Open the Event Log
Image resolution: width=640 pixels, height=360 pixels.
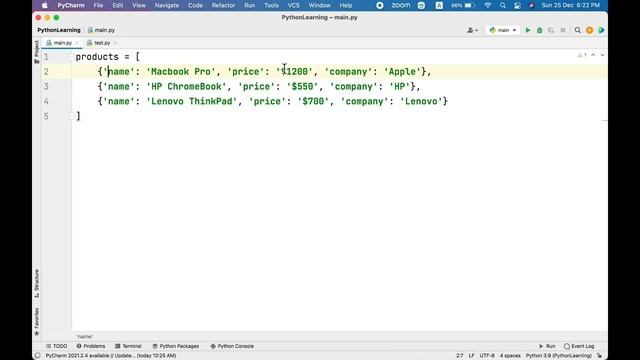579,346
